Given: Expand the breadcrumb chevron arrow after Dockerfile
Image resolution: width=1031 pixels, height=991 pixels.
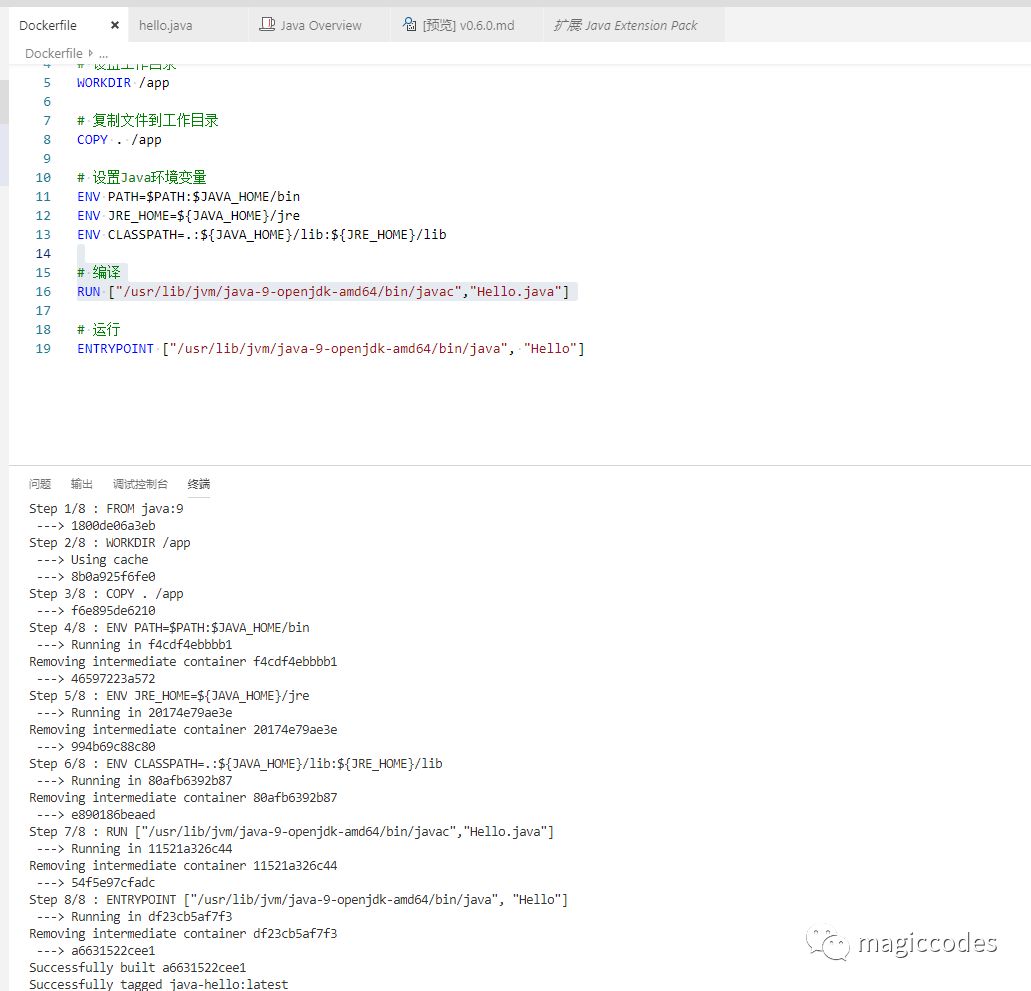Looking at the screenshot, I should (91, 53).
